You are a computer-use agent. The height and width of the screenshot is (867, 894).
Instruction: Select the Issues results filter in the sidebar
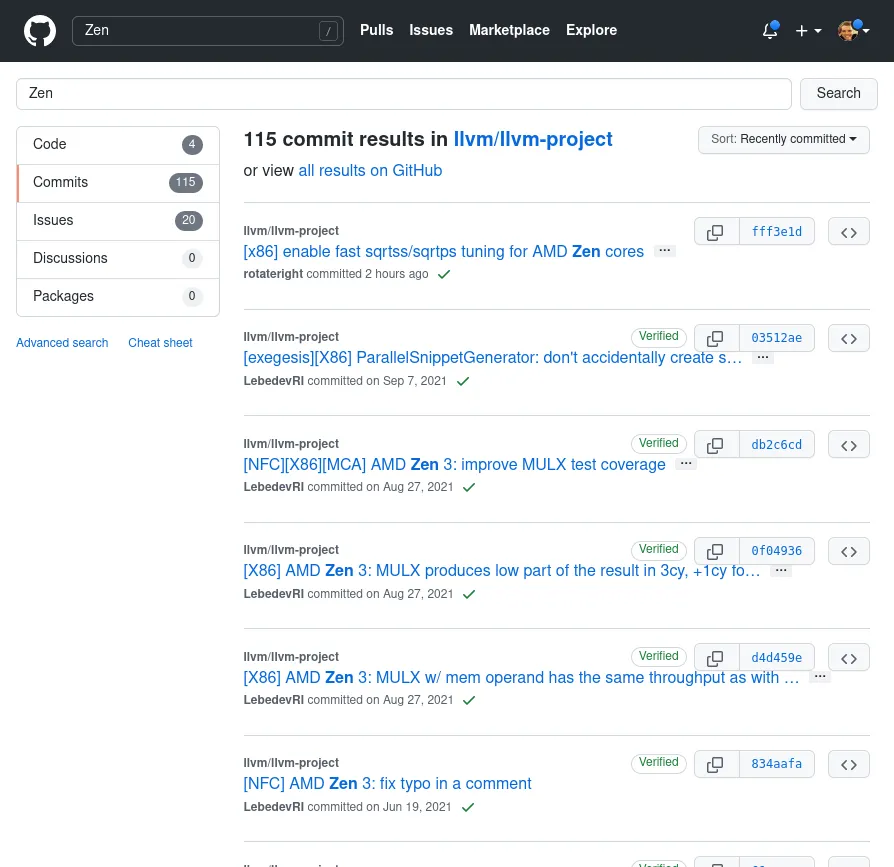[x=118, y=221]
